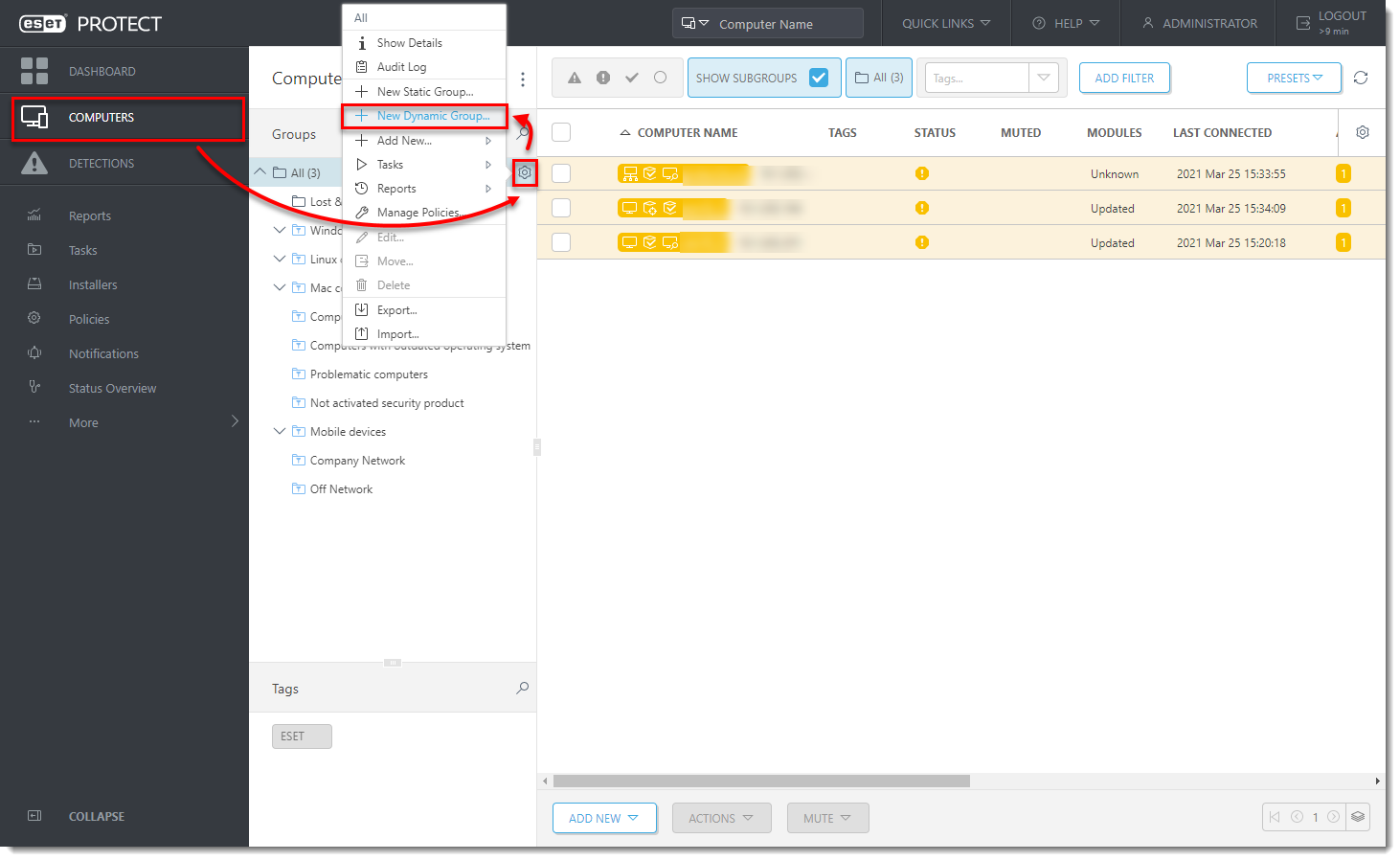Choose Export from the context menu
This screenshot has height=861, width=1400.
coord(424,310)
